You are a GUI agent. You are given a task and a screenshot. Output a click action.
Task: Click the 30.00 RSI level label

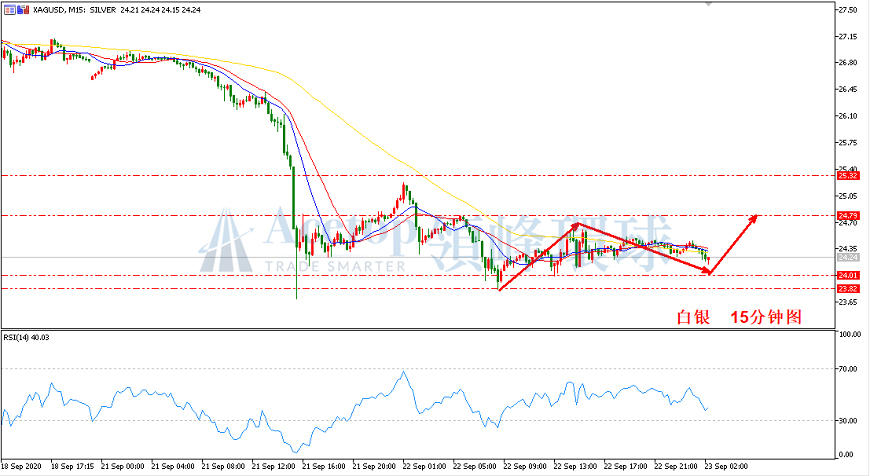(850, 421)
